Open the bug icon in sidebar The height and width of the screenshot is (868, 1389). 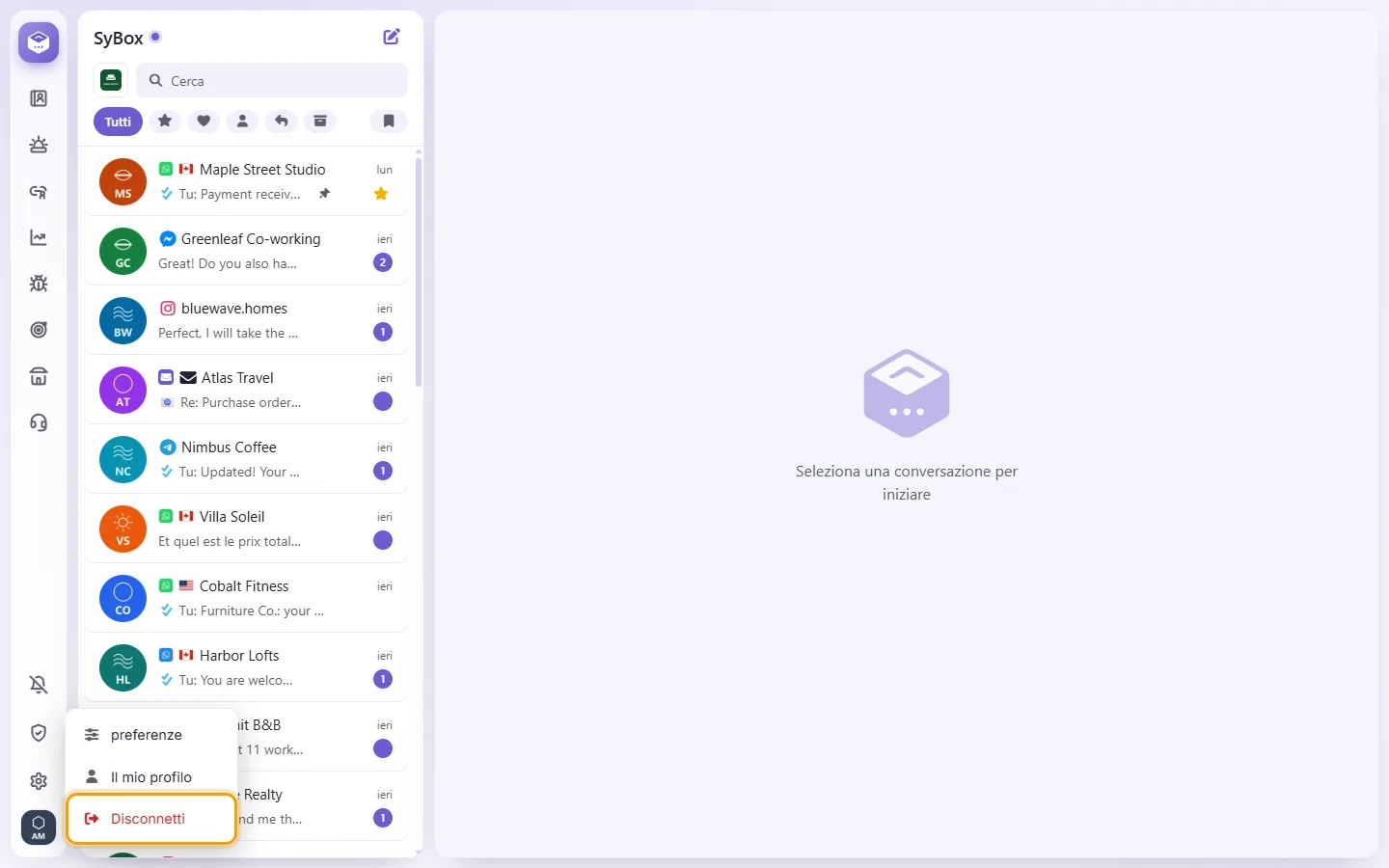click(39, 284)
